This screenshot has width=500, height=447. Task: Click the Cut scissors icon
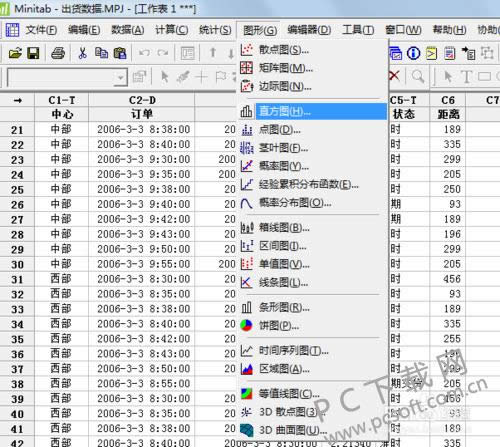click(82, 53)
